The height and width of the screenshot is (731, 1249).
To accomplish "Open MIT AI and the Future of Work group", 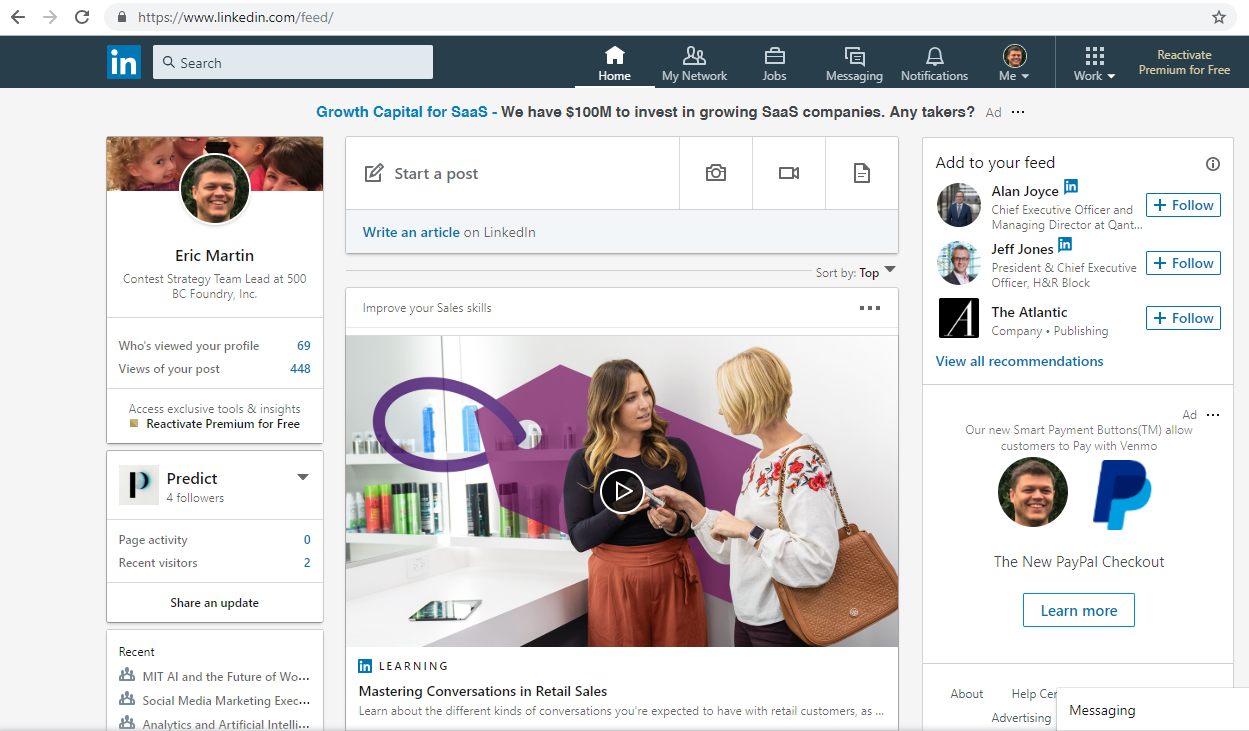I will point(226,677).
